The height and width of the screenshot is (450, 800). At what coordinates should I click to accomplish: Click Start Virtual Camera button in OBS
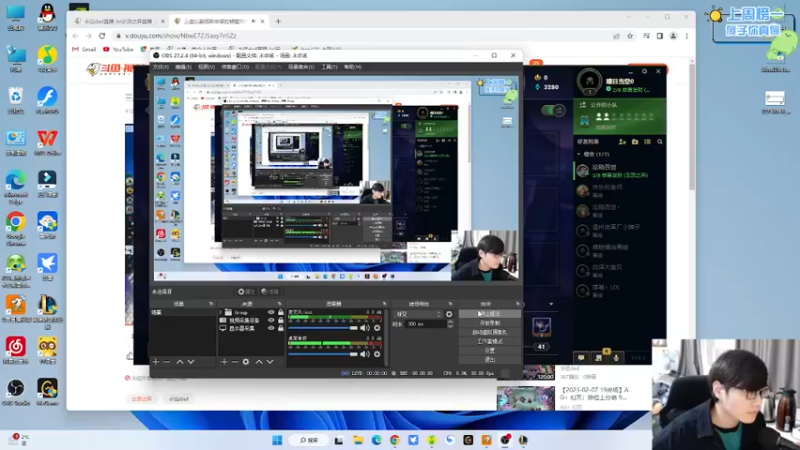tap(489, 332)
